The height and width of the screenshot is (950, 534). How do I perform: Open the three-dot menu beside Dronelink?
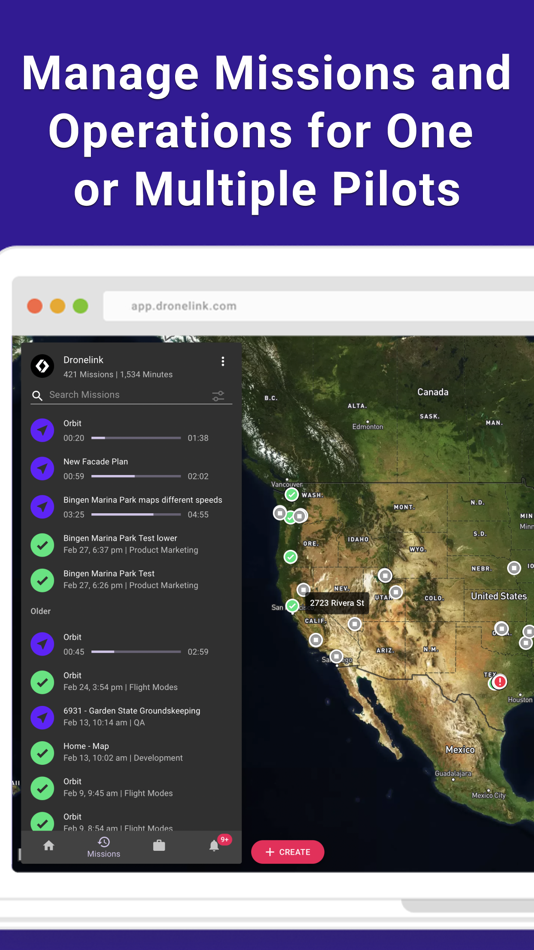[222, 361]
